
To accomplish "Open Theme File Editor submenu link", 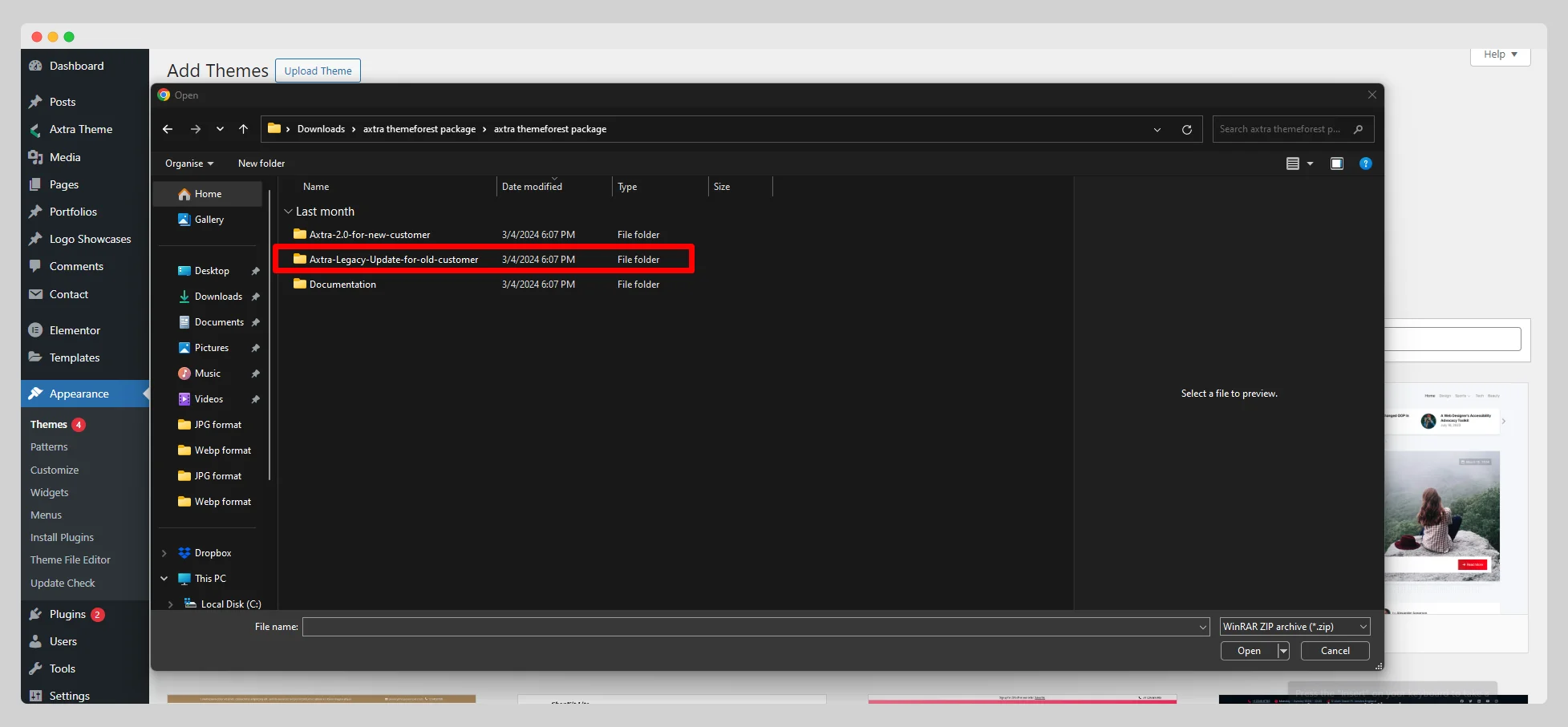I will click(71, 559).
